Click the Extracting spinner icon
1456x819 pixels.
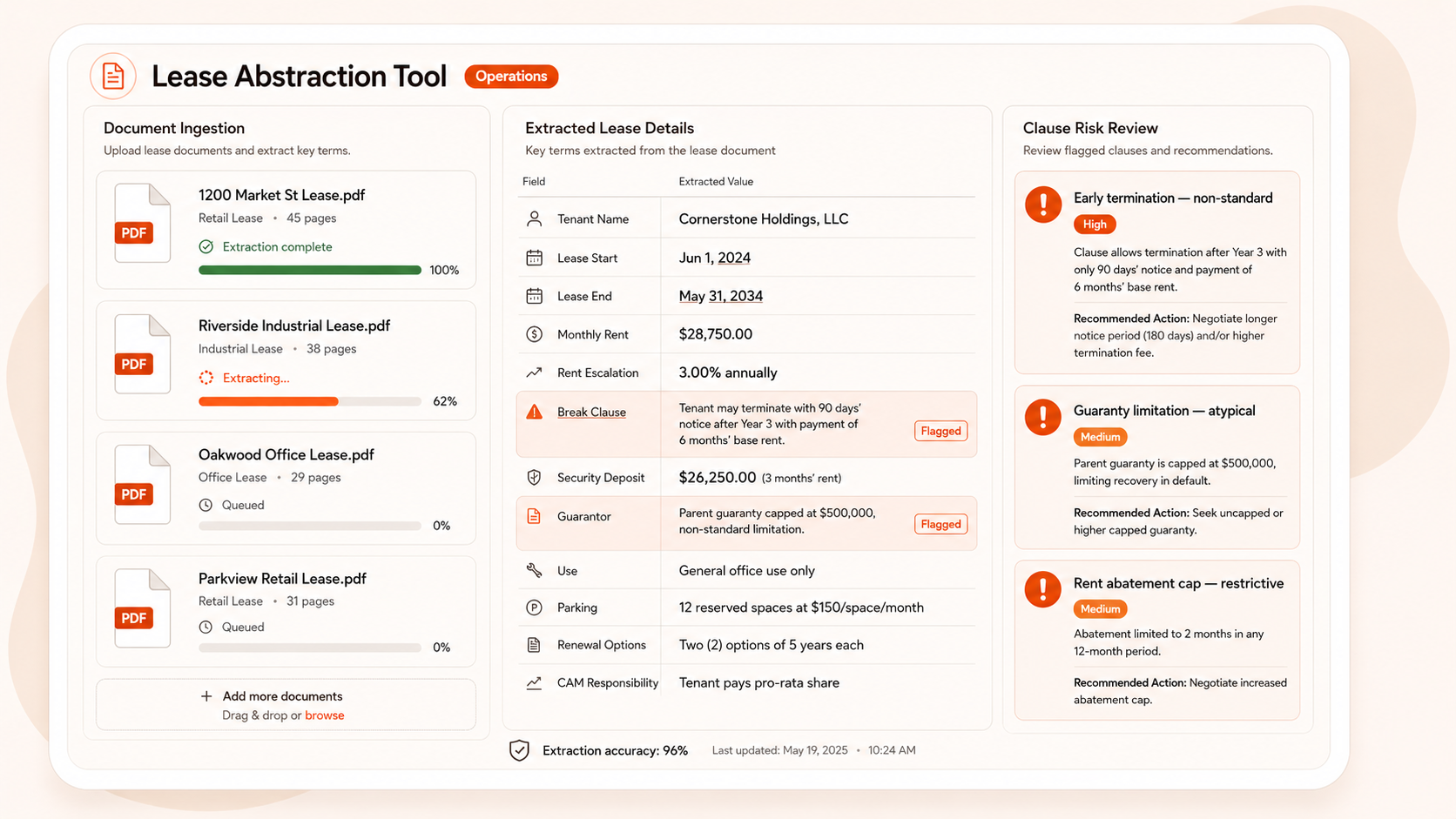point(206,378)
